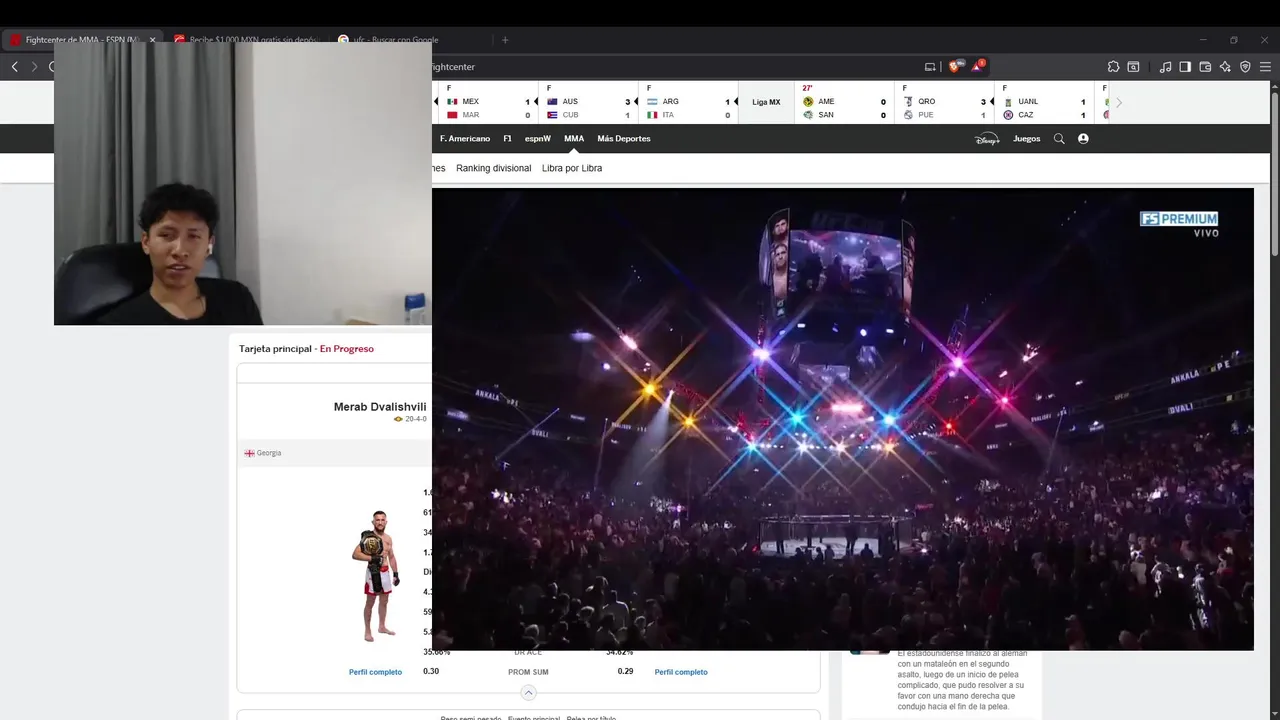Click the Australia flag in the scoreboard
This screenshot has width=1280, height=720.
tap(552, 102)
